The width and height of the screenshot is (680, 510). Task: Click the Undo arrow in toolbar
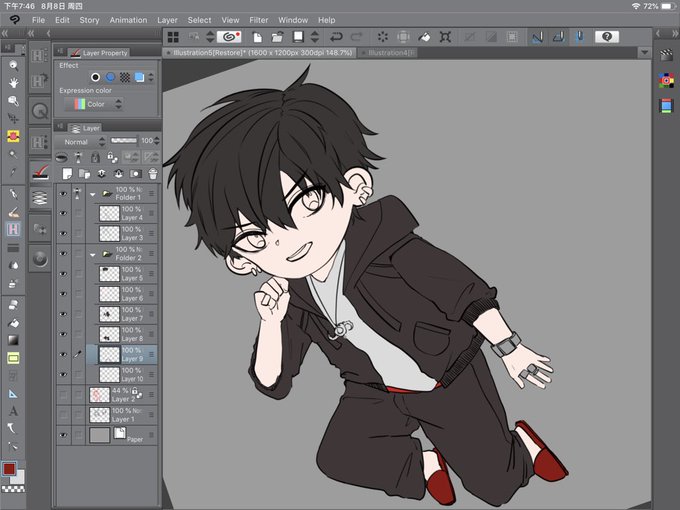pyautogui.click(x=337, y=37)
